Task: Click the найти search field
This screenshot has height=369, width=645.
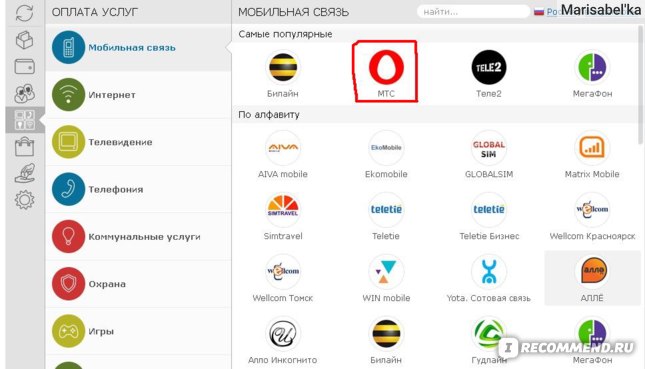Action: pos(473,12)
